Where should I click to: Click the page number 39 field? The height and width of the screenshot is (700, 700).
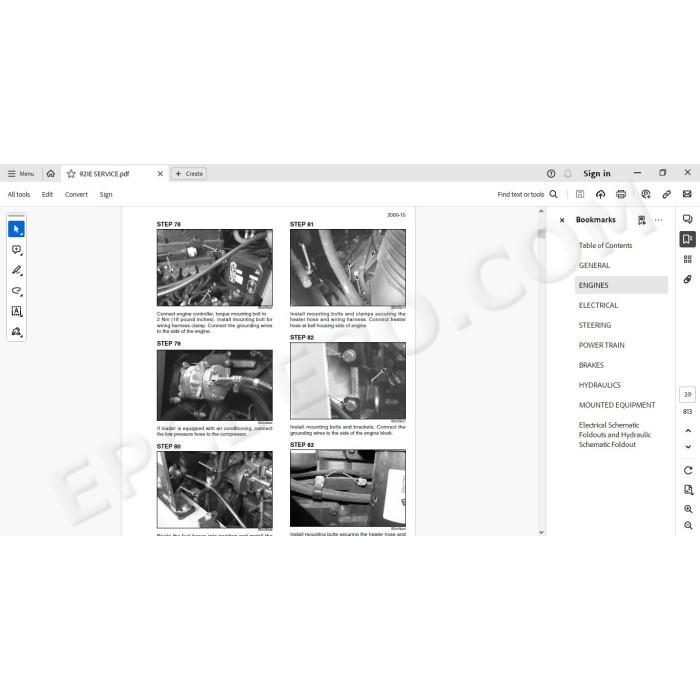click(688, 395)
